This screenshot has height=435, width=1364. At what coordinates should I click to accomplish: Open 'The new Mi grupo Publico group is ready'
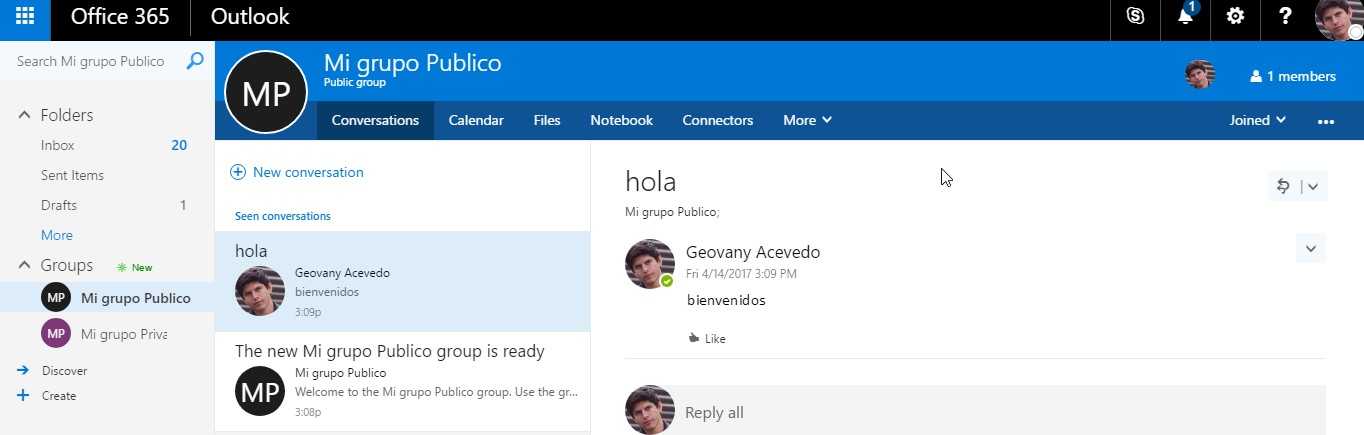click(402, 382)
